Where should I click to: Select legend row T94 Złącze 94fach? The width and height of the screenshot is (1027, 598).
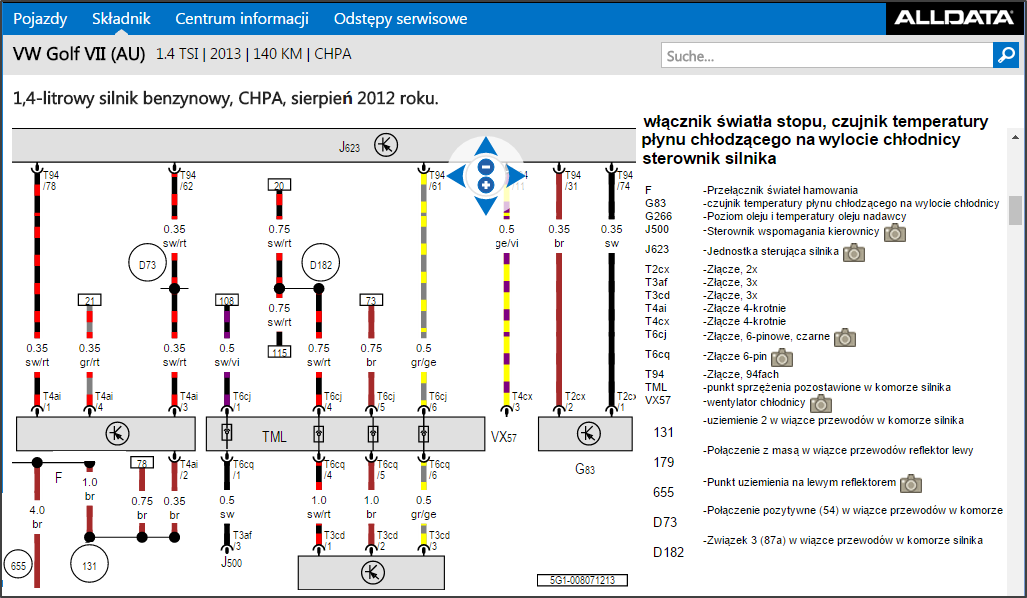point(712,374)
